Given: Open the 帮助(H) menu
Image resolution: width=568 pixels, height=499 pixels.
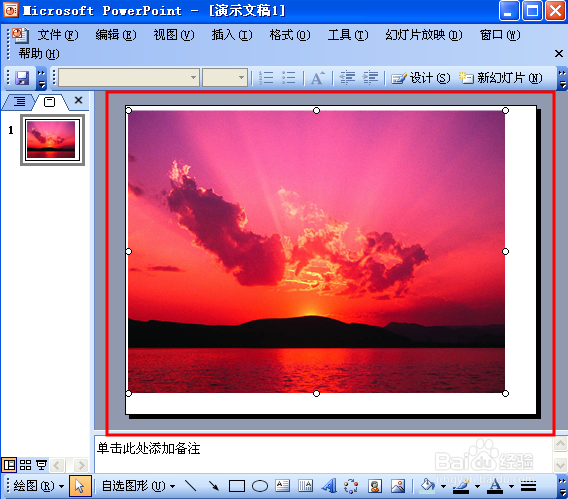Looking at the screenshot, I should (39, 54).
